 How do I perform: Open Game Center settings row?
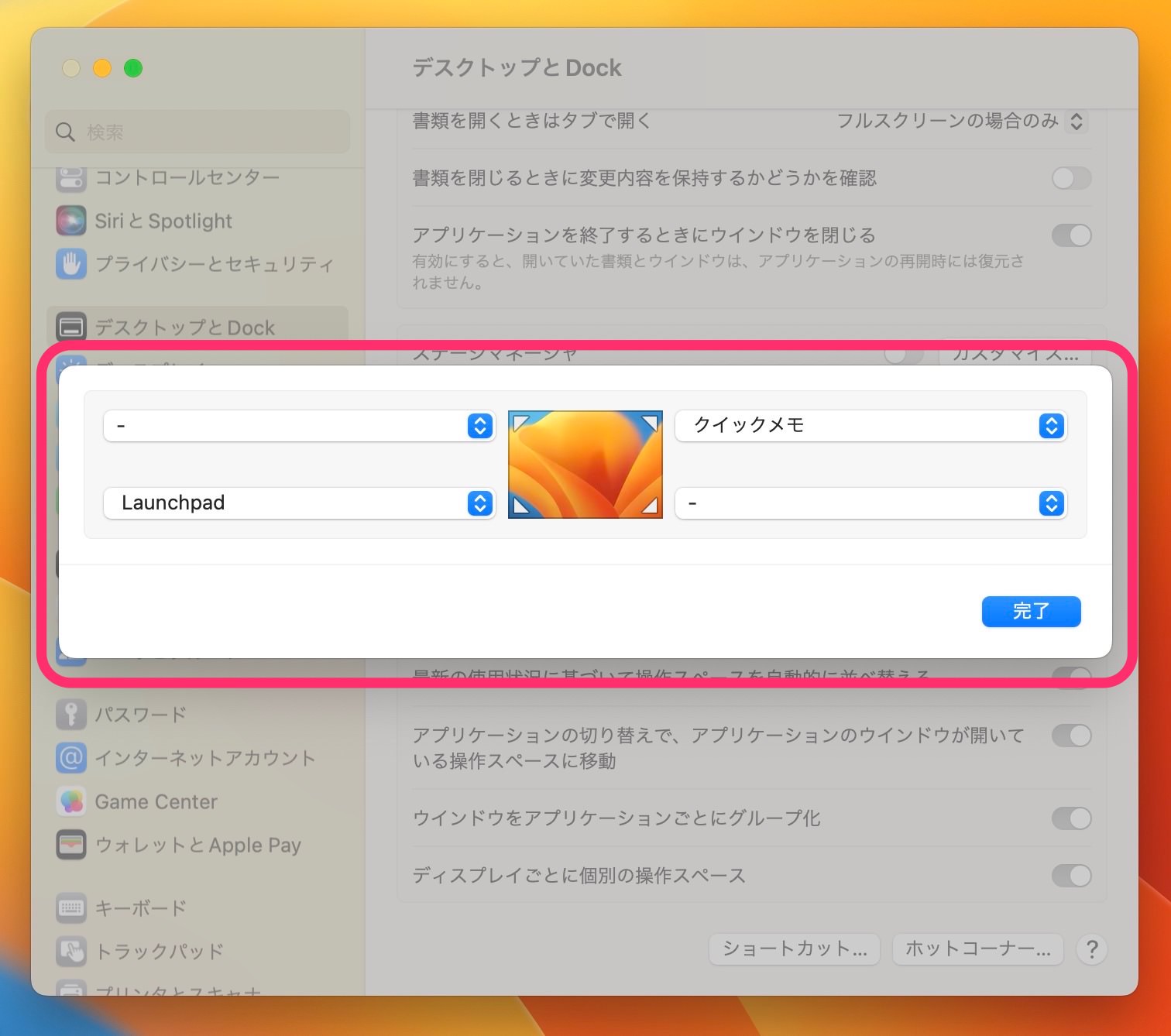(x=197, y=801)
